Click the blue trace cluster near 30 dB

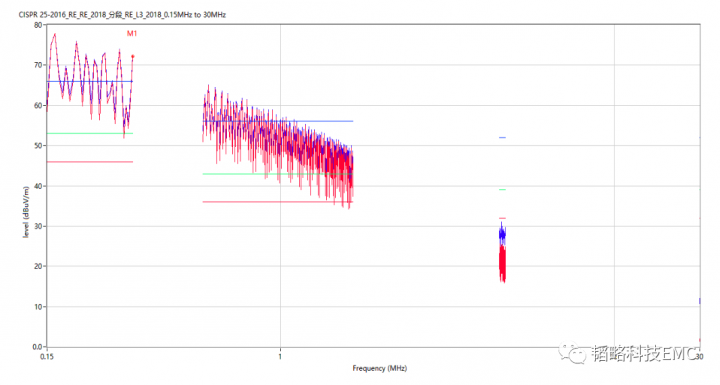coord(502,233)
